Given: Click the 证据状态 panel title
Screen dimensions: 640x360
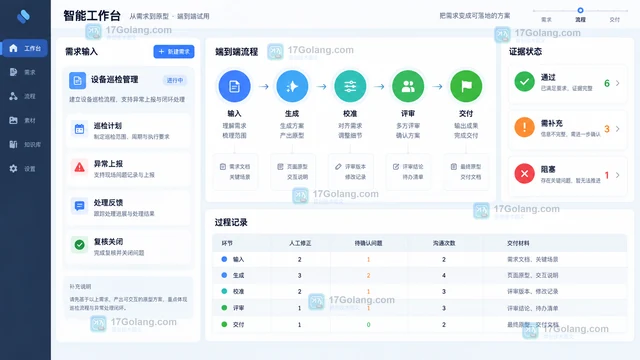Looking at the screenshot, I should click(525, 51).
